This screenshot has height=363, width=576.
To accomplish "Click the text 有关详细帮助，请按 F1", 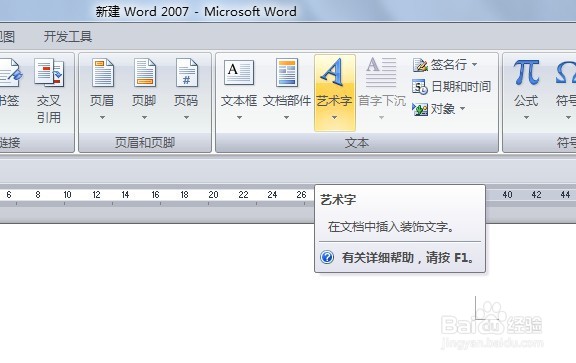I will pyautogui.click(x=408, y=257).
